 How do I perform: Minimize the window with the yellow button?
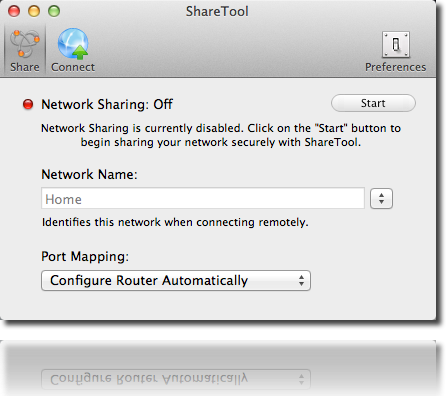(34, 11)
